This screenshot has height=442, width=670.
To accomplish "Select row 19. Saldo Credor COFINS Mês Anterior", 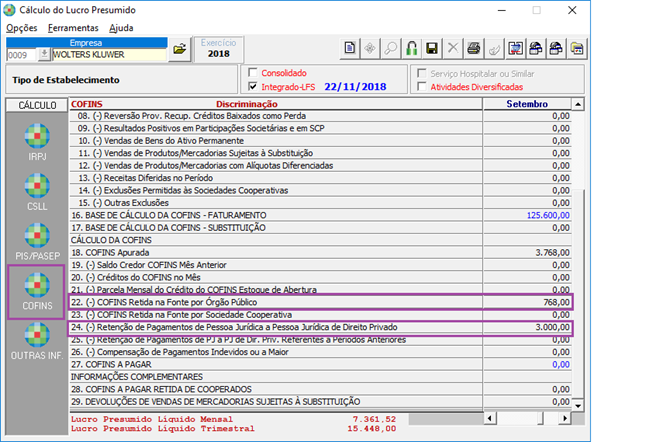I will coord(276,265).
